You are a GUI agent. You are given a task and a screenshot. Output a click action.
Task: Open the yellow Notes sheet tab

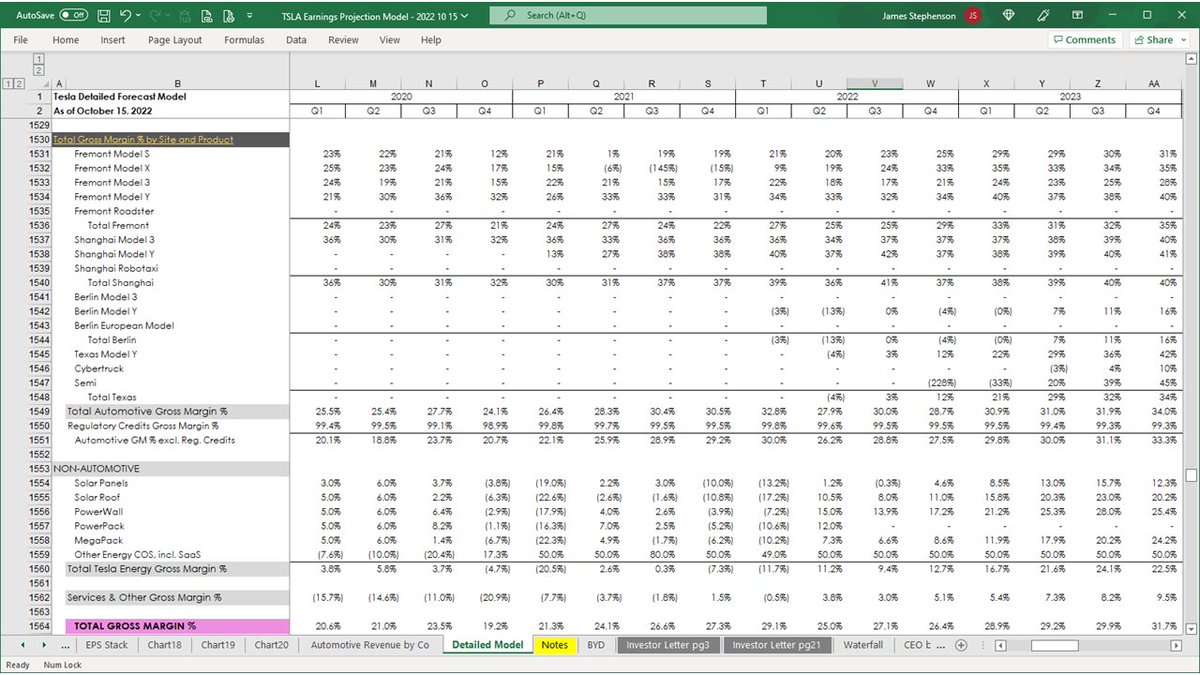555,645
